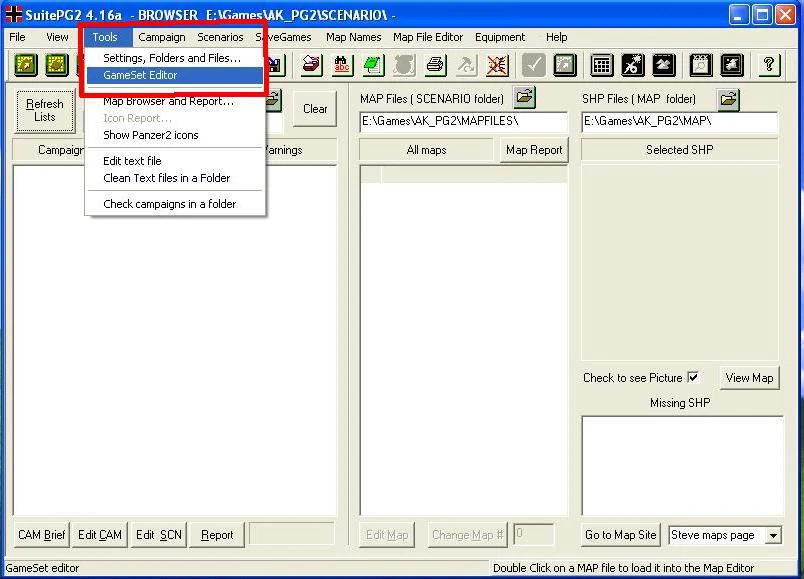Viewport: 804px width, 579px height.
Task: Open the MAP Files folder browse icon
Action: pyautogui.click(x=524, y=97)
